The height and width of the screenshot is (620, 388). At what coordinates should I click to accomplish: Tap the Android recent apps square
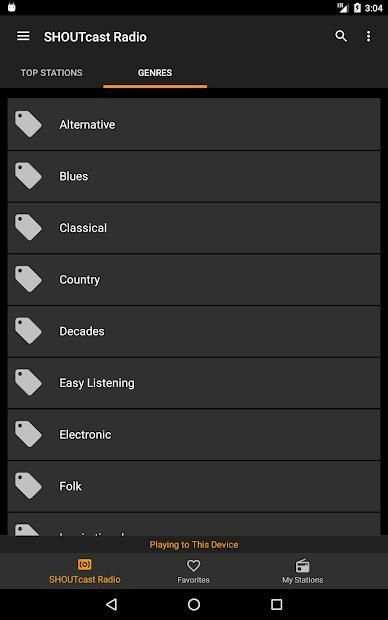[x=276, y=604]
